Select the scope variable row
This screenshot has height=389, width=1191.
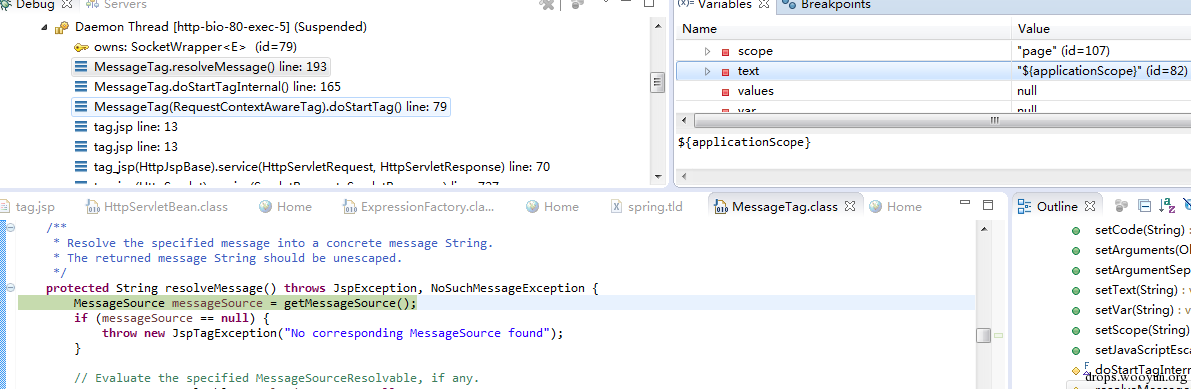pos(934,52)
